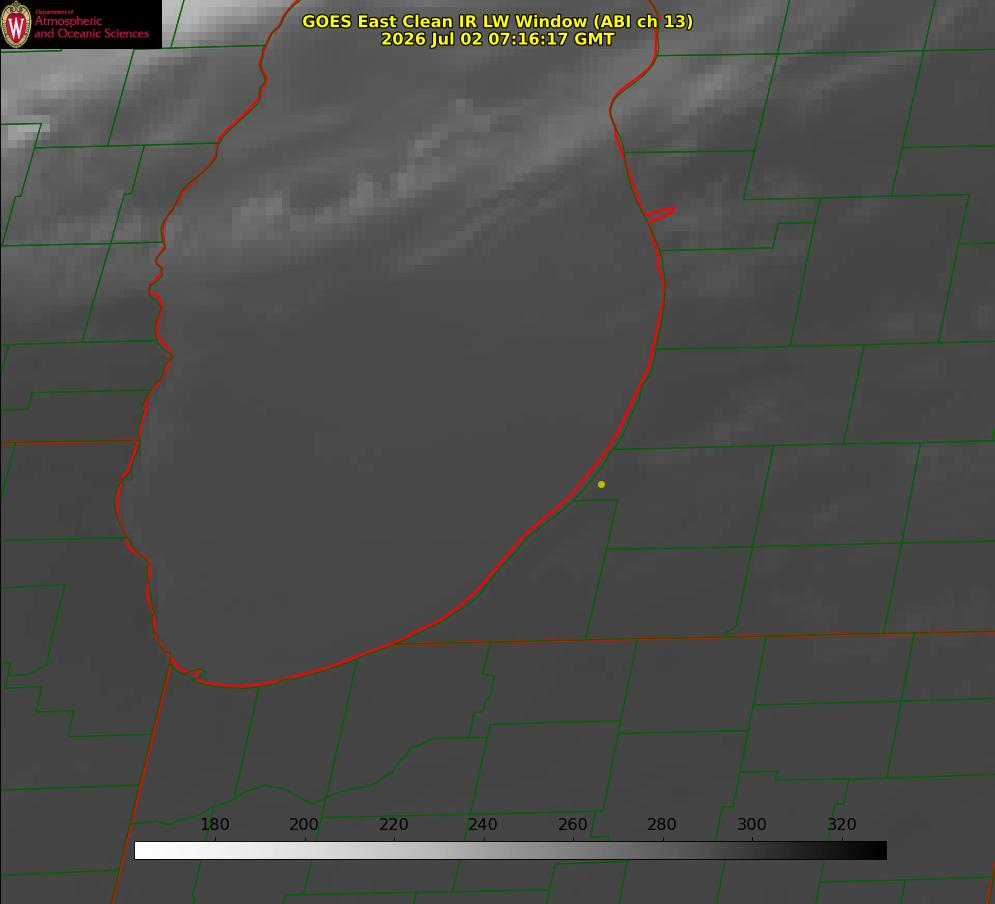The image size is (995, 904).
Task: Click the middle gray of the colorbar
Action: [510, 851]
